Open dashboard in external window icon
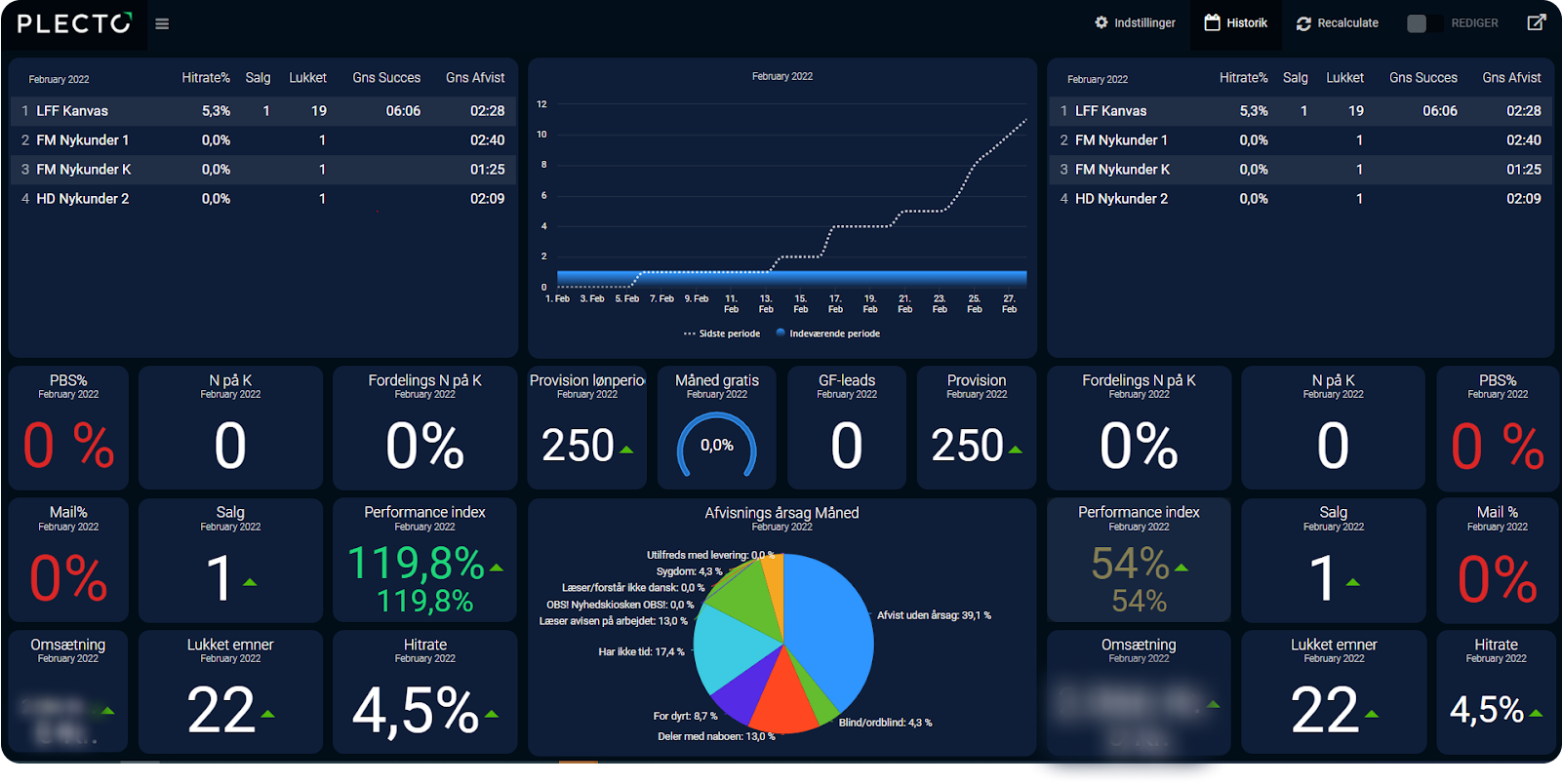This screenshot has width=1562, height=784. point(1537,22)
